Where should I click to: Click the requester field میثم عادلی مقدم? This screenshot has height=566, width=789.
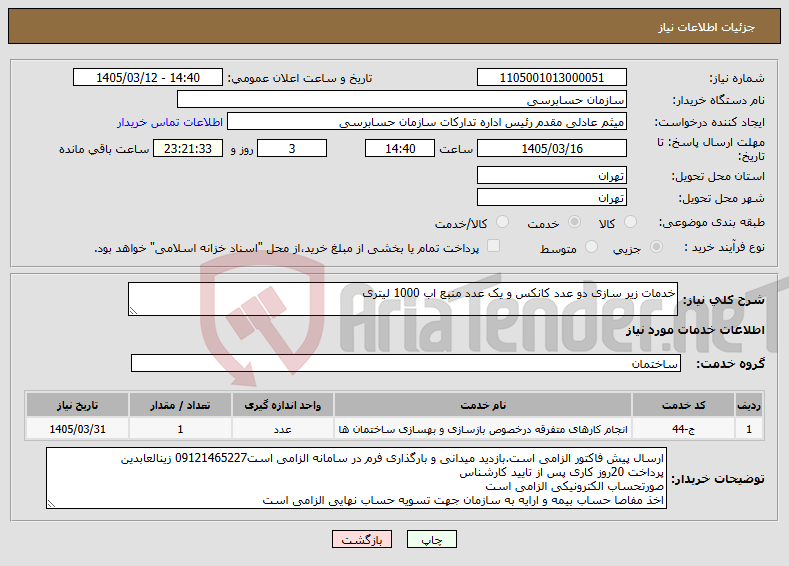click(x=427, y=122)
